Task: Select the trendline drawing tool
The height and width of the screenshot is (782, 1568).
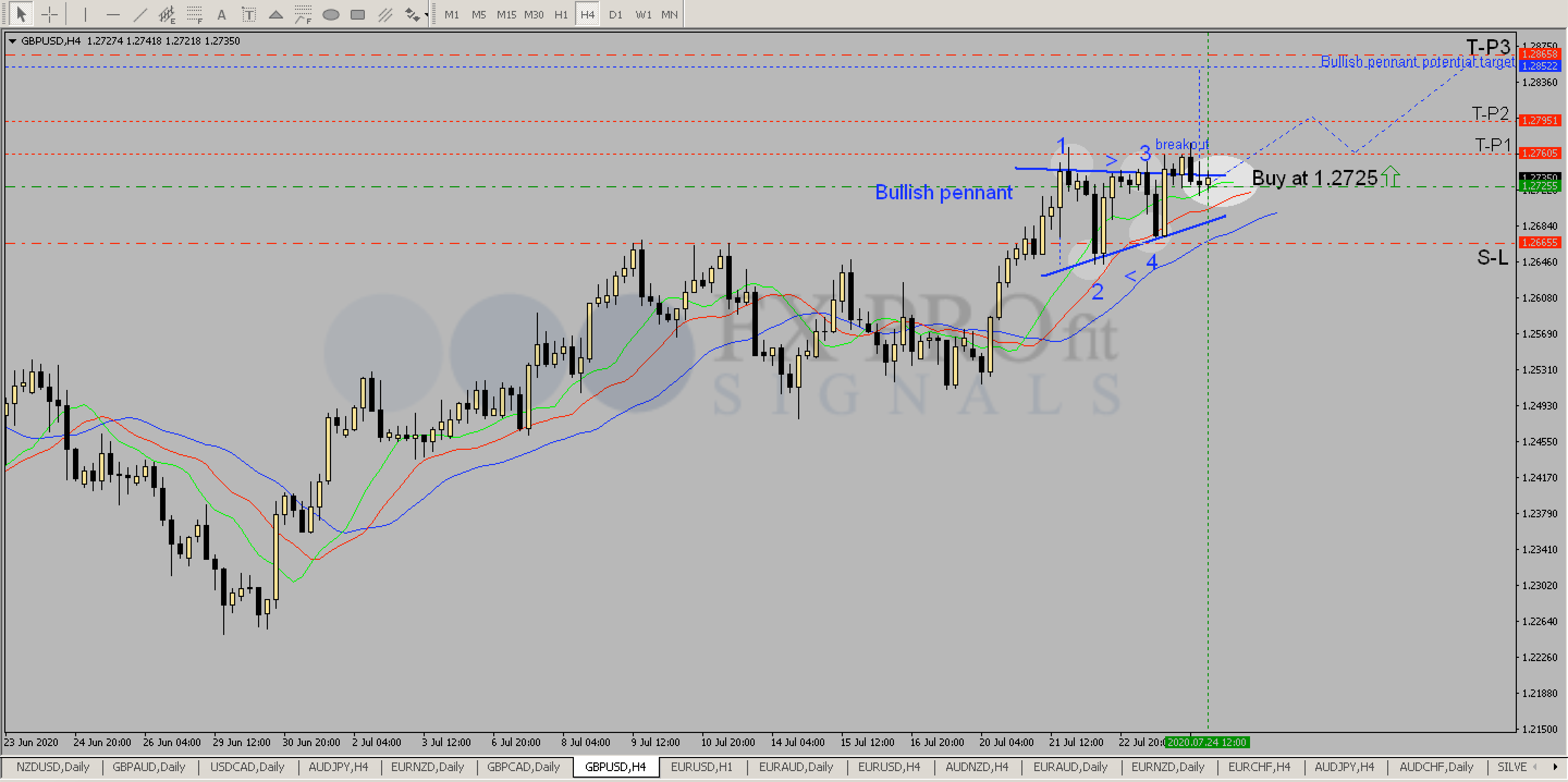Action: [x=140, y=14]
